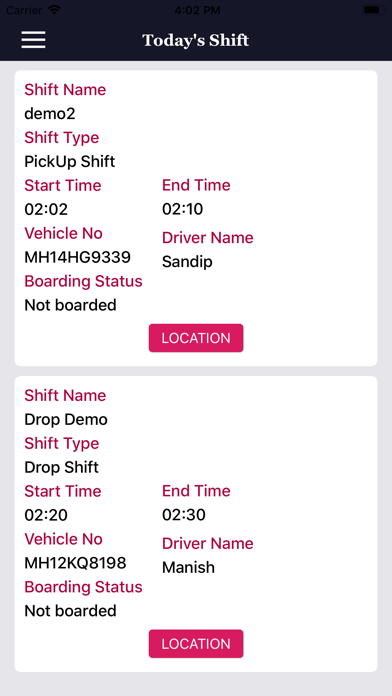Tap vehicle number MH14HG9339
The width and height of the screenshot is (392, 696).
[x=78, y=257]
